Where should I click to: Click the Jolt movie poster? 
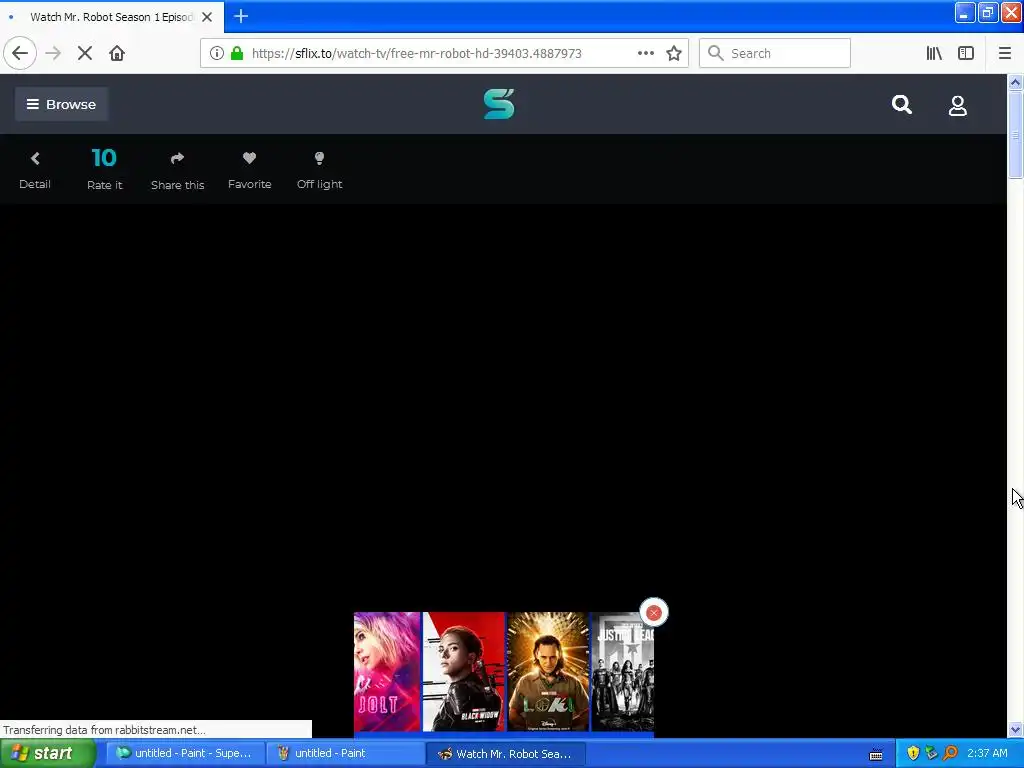tap(387, 671)
